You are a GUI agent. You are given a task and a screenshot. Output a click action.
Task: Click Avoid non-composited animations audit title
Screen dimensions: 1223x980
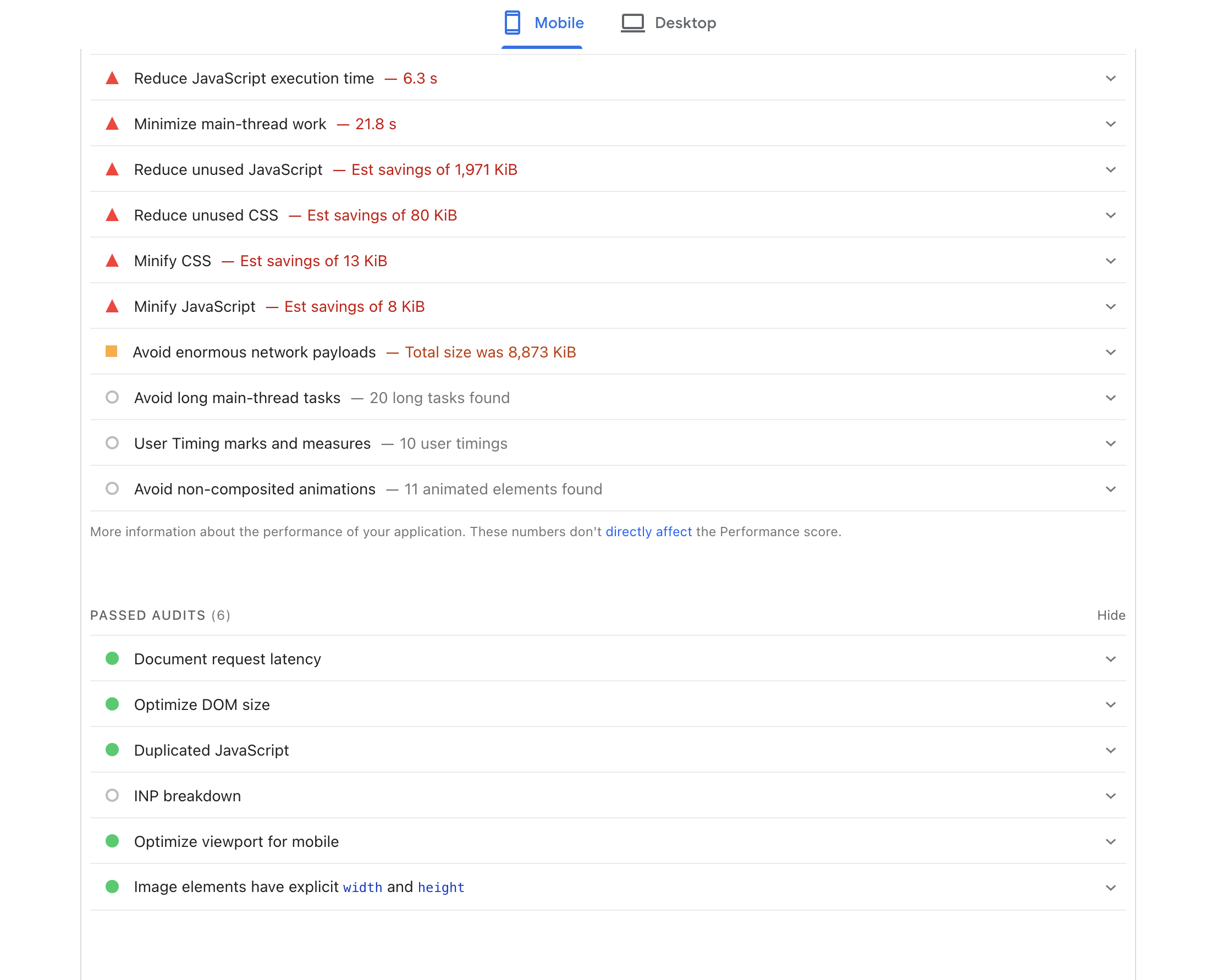(x=255, y=489)
